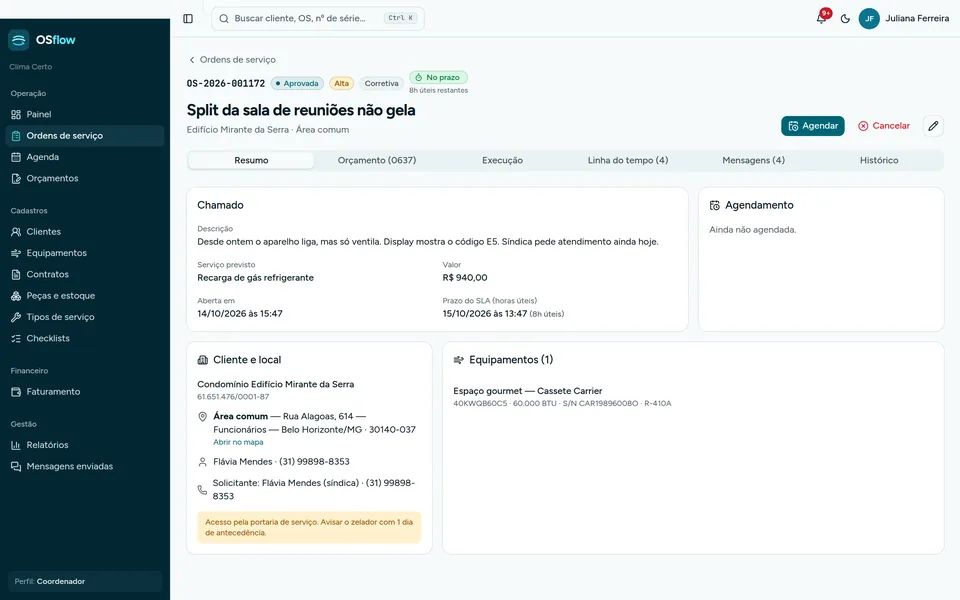Click the Corretiva type badge
The width and height of the screenshot is (960, 600).
tap(381, 83)
